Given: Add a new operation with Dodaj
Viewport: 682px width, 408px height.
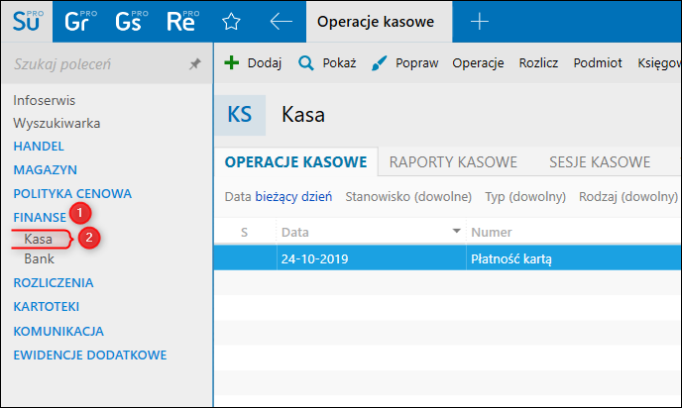Looking at the screenshot, I should tap(253, 63).
